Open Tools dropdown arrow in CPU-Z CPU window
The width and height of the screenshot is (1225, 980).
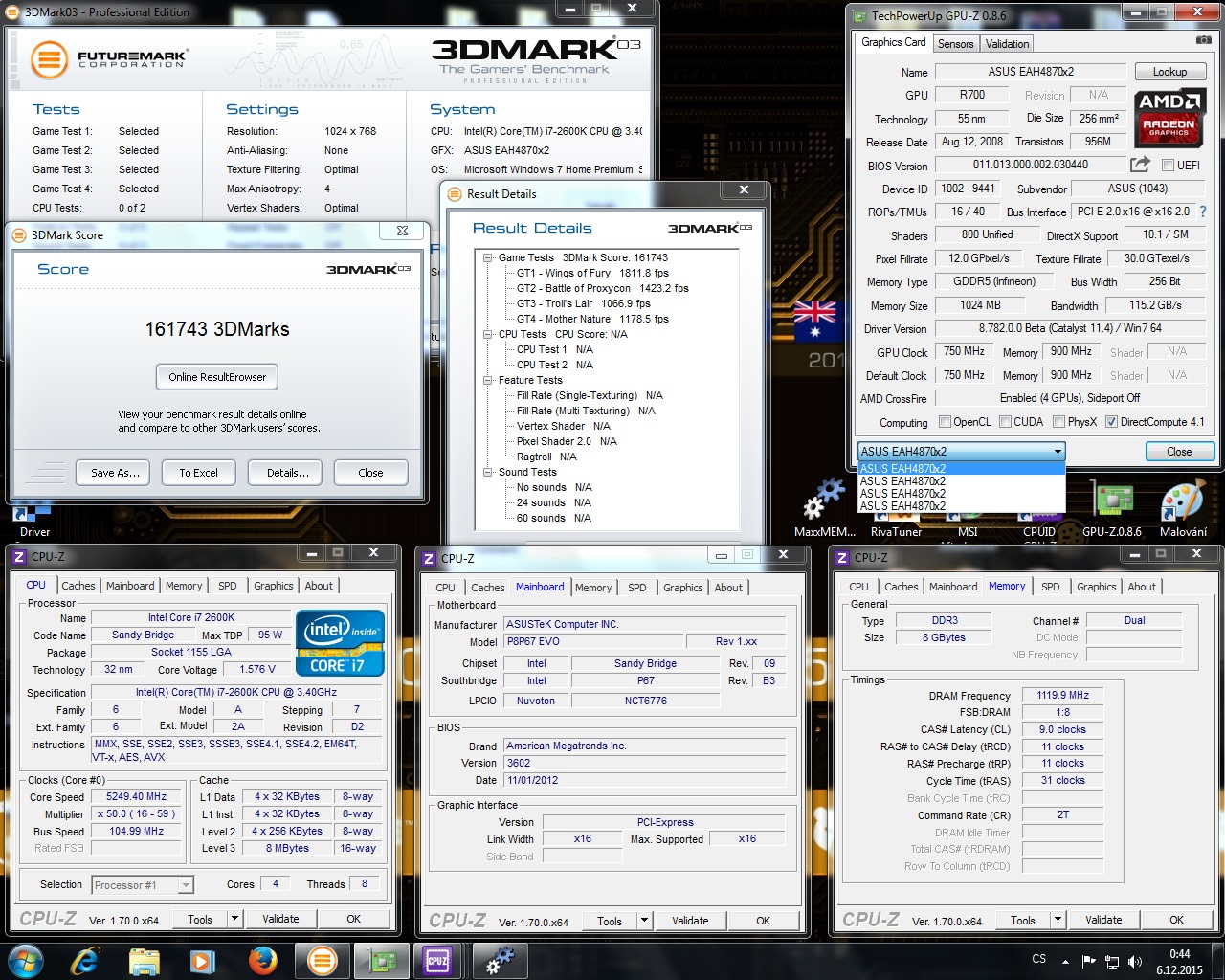[x=234, y=919]
